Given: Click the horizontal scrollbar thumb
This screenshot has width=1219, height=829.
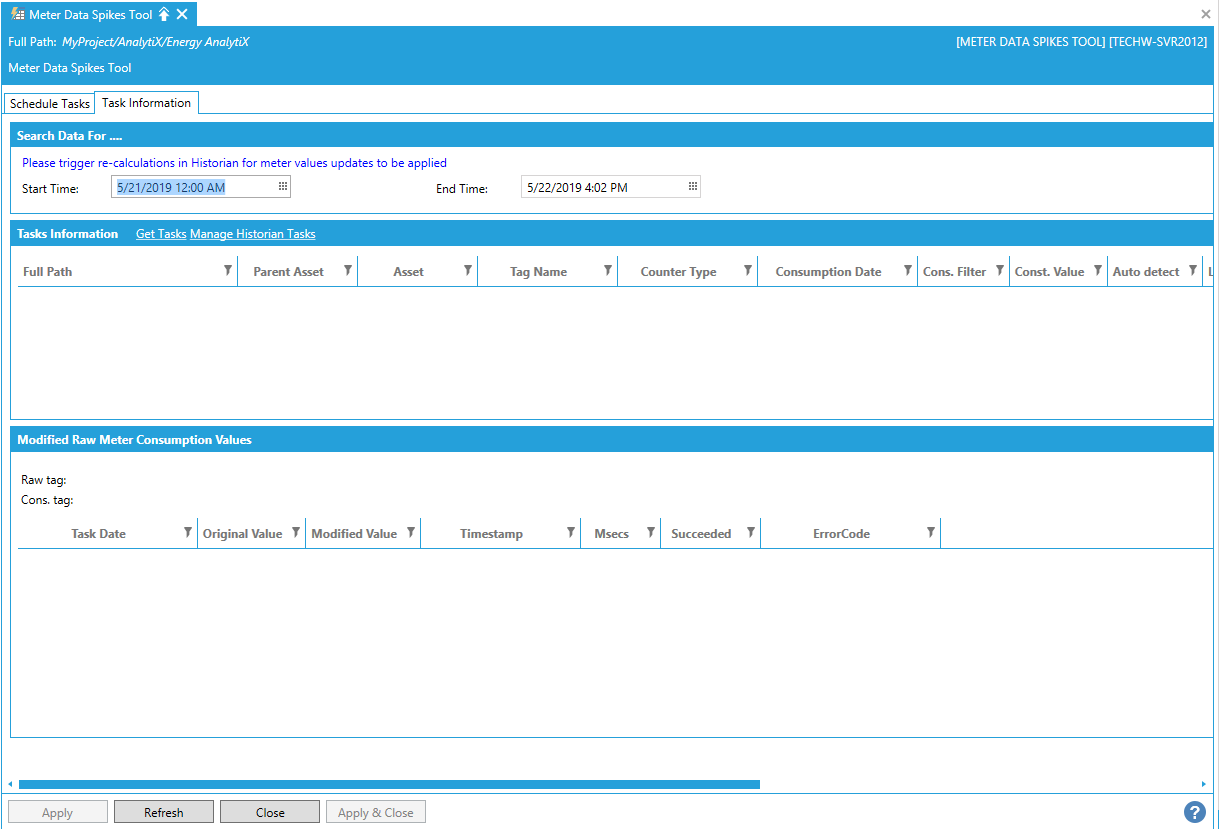Looking at the screenshot, I should (389, 785).
